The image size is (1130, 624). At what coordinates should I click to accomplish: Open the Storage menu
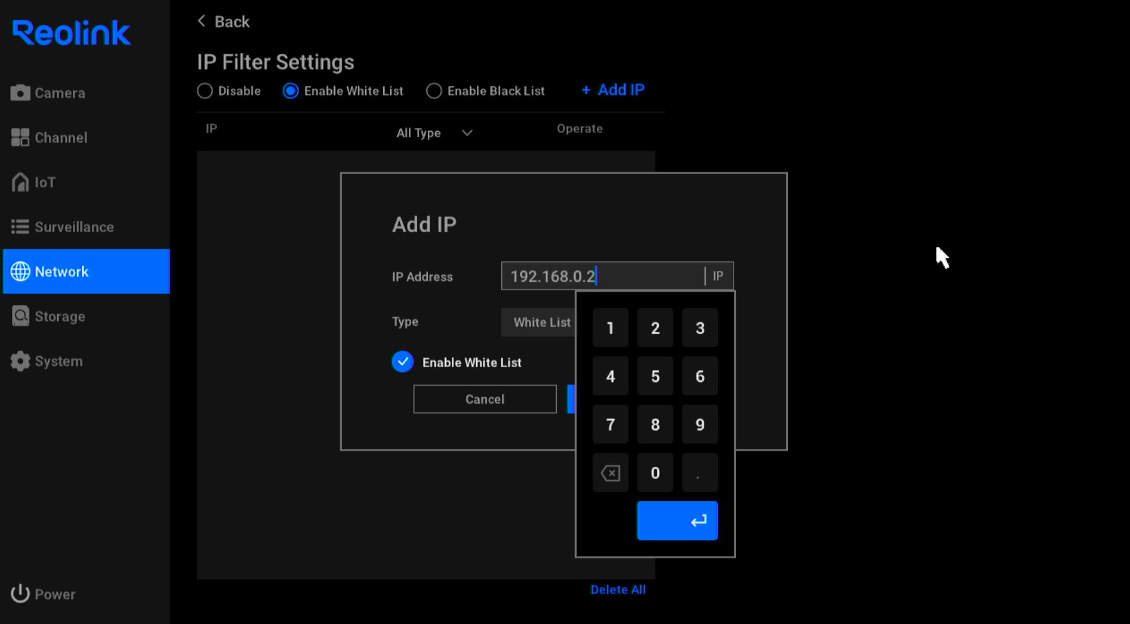(x=85, y=316)
